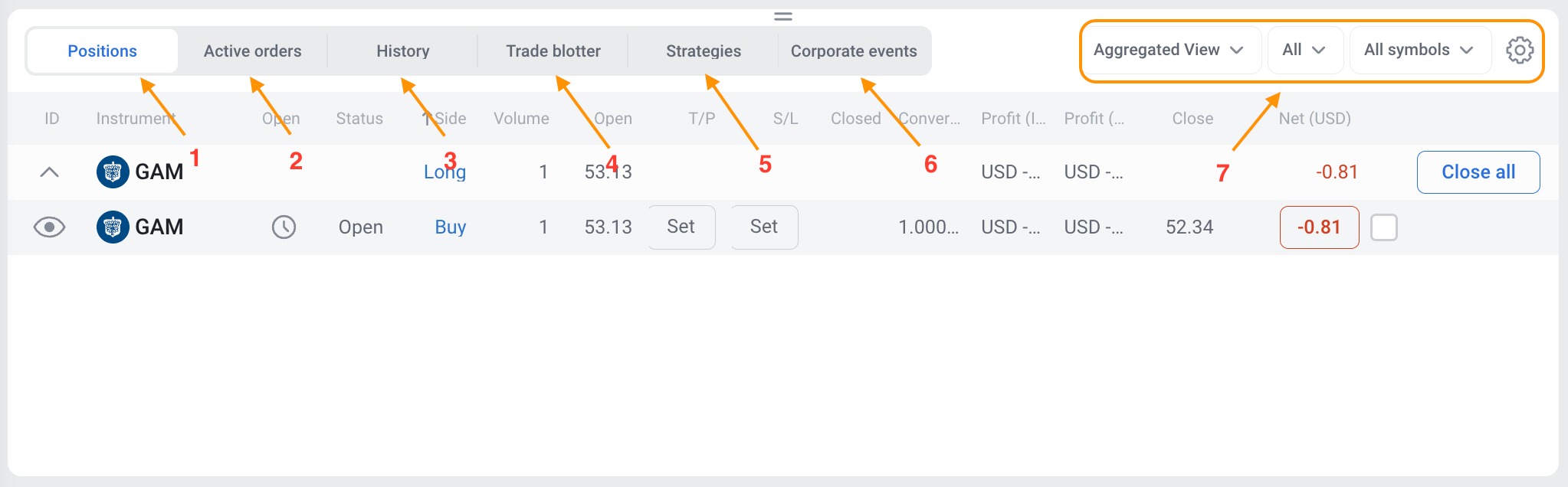1568x487 pixels.
Task: Open the table settings gear icon
Action: [x=1519, y=51]
